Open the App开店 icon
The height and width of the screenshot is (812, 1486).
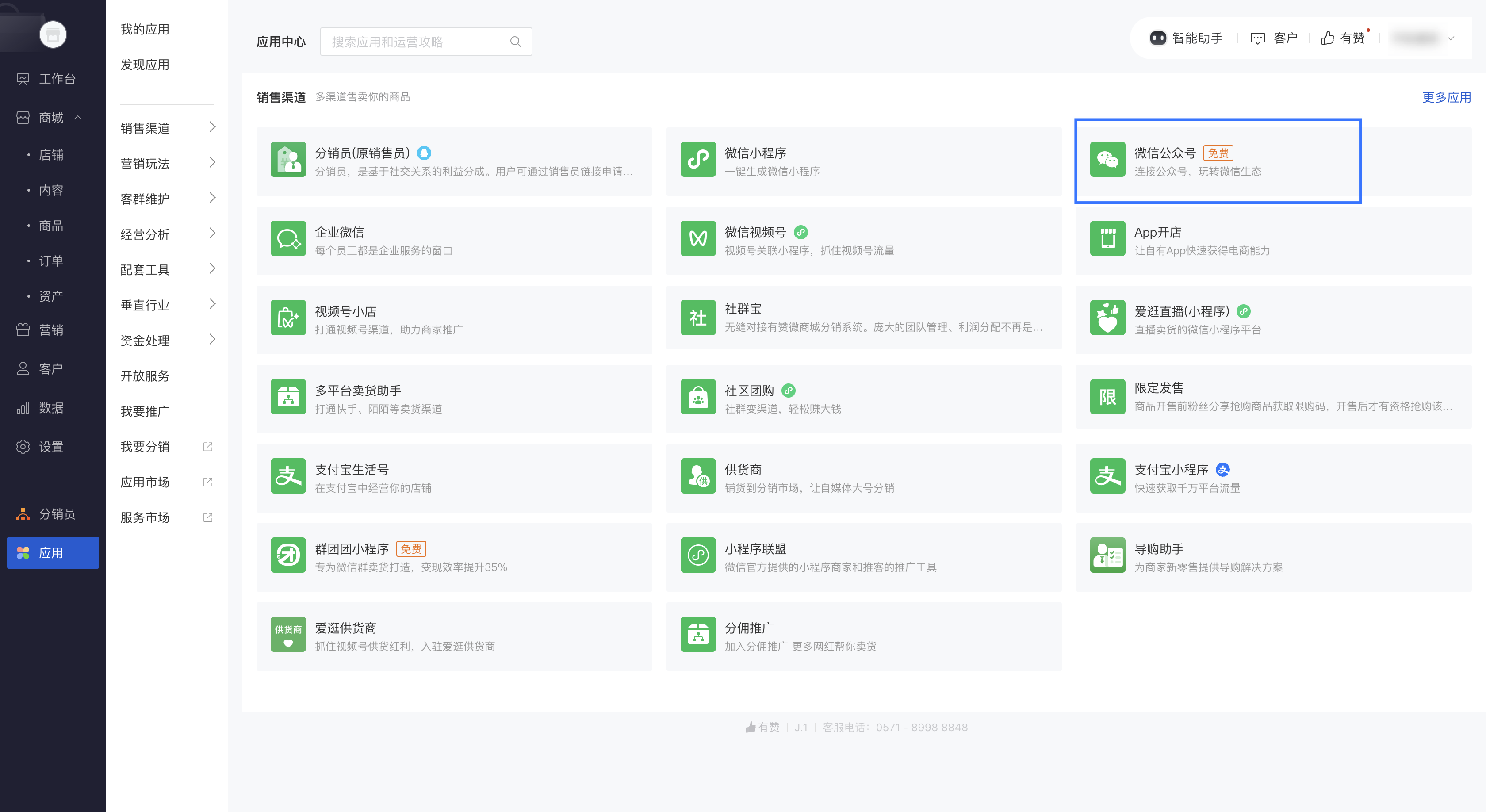click(1107, 238)
